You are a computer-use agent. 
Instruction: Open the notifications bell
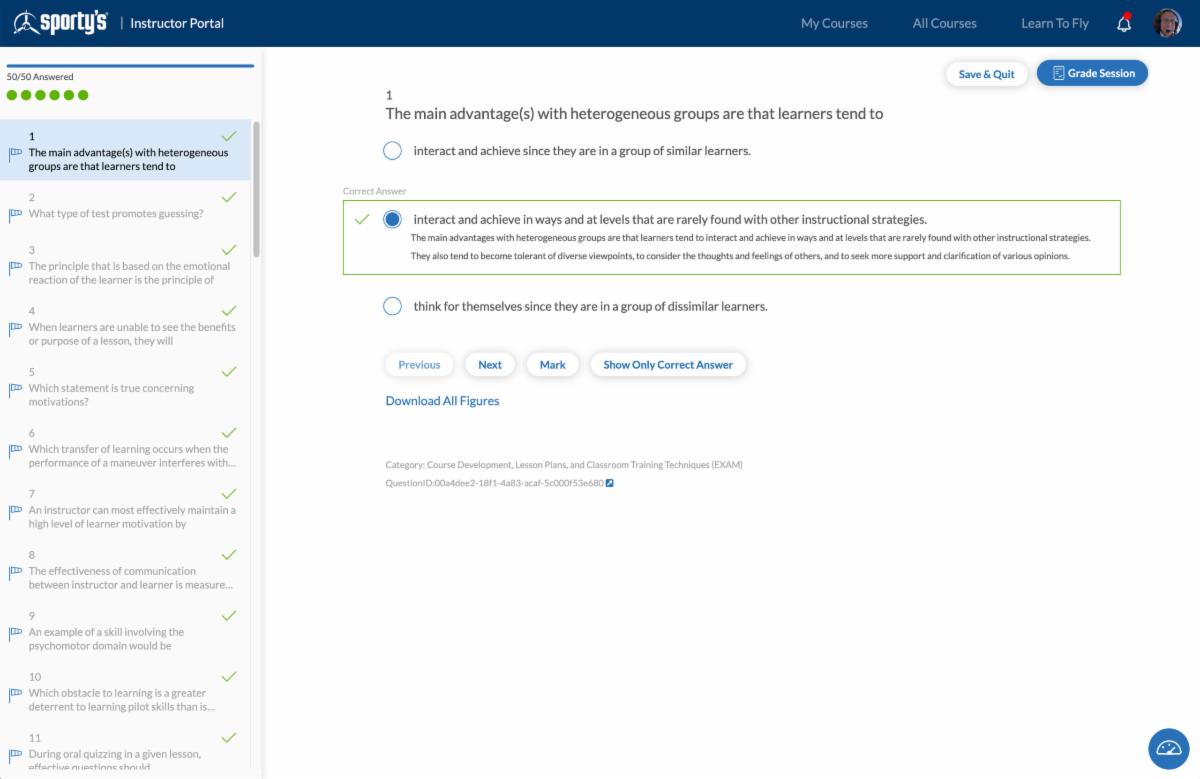point(1124,24)
